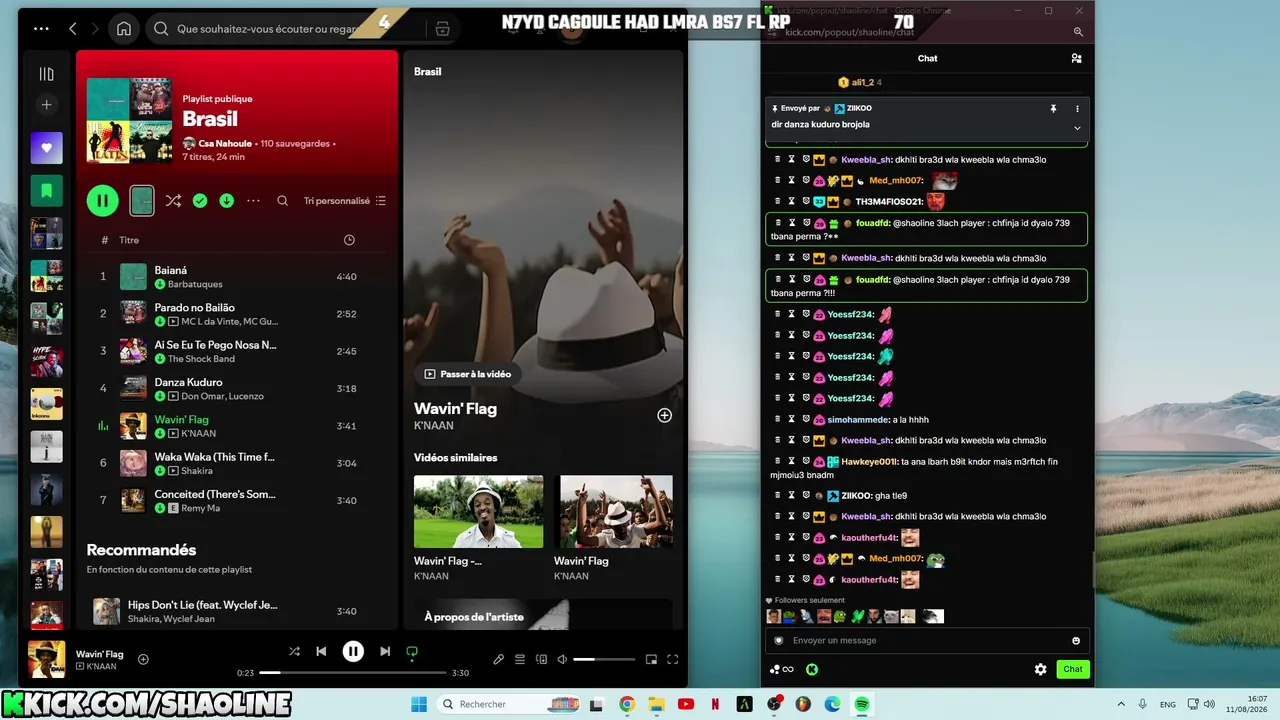Open the Windows Start menu
Viewport: 1280px width, 720px height.
pos(418,704)
